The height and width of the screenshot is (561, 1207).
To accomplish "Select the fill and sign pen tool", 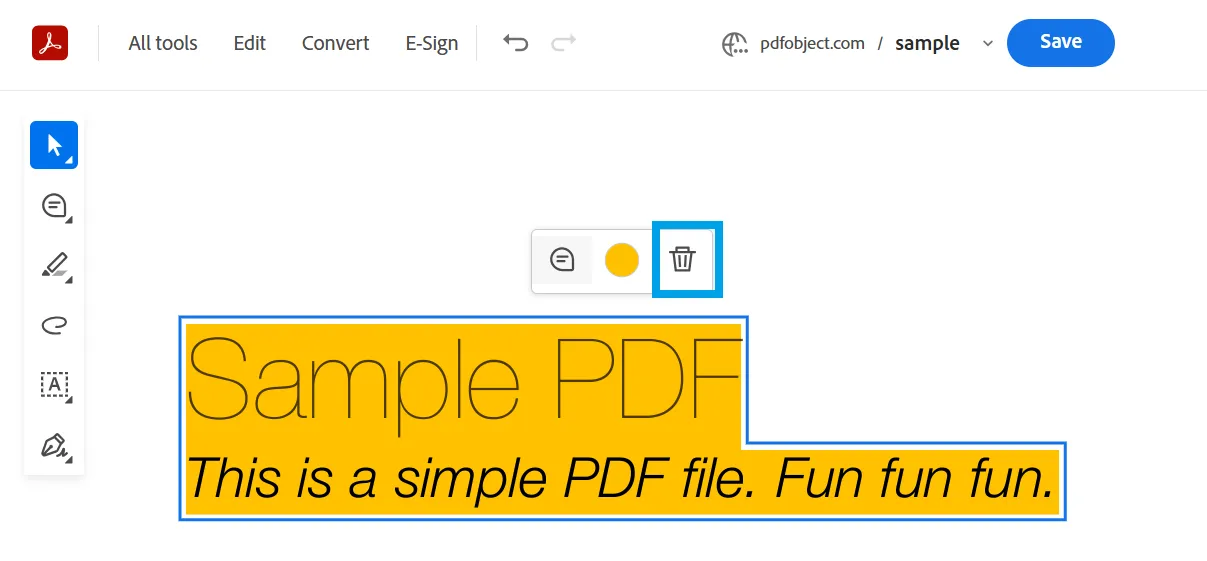I will 54,445.
